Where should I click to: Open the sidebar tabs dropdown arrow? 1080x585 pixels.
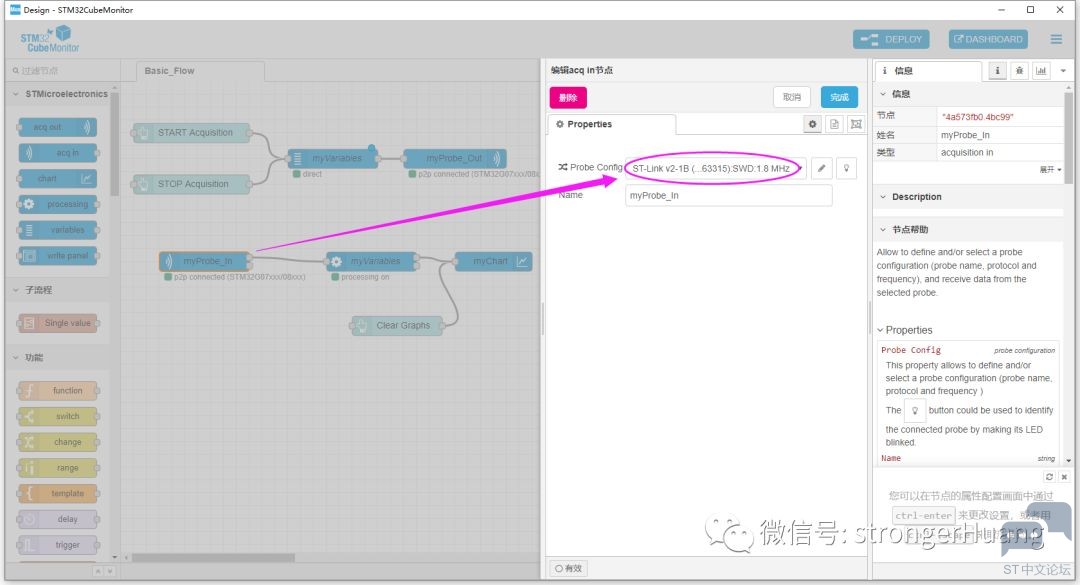[1063, 71]
